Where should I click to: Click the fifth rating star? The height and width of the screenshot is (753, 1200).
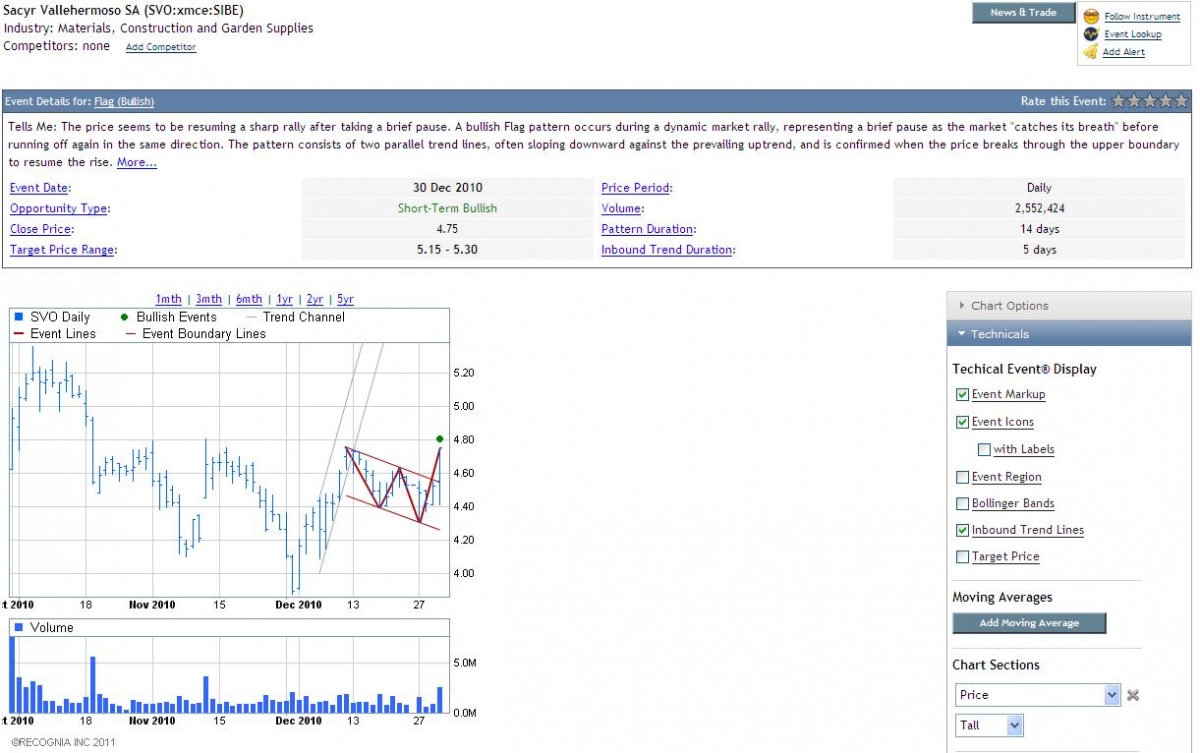[x=1181, y=101]
